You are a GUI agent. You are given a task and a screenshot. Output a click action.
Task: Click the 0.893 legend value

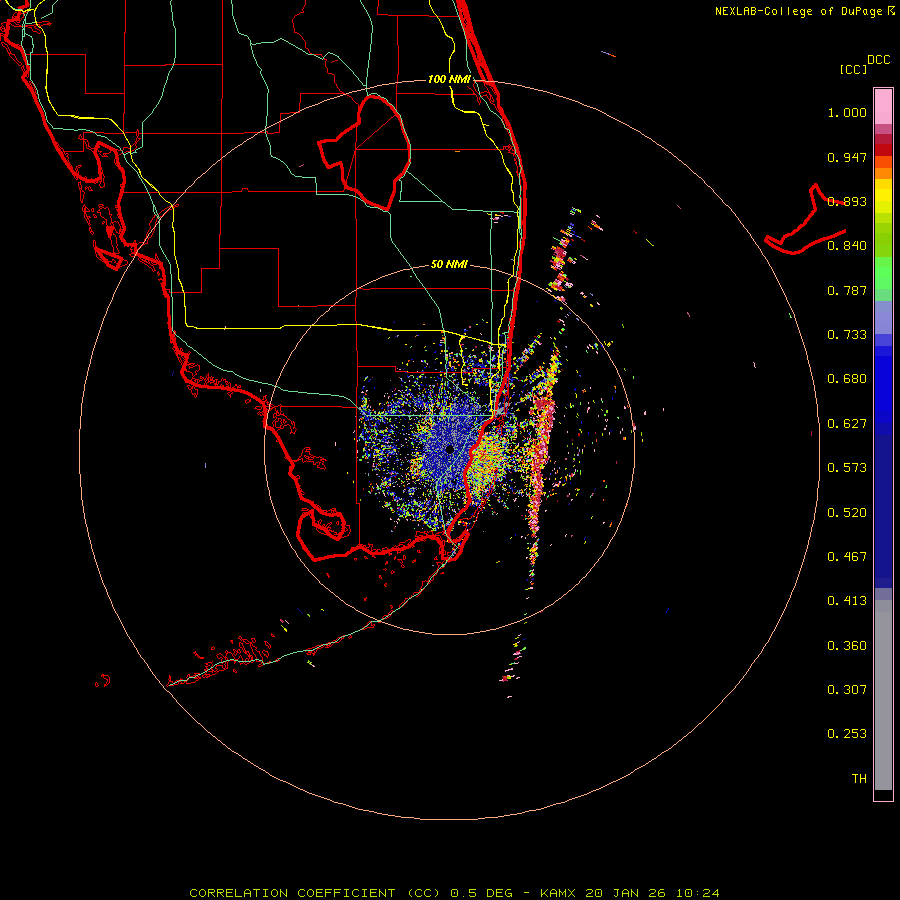(x=847, y=201)
